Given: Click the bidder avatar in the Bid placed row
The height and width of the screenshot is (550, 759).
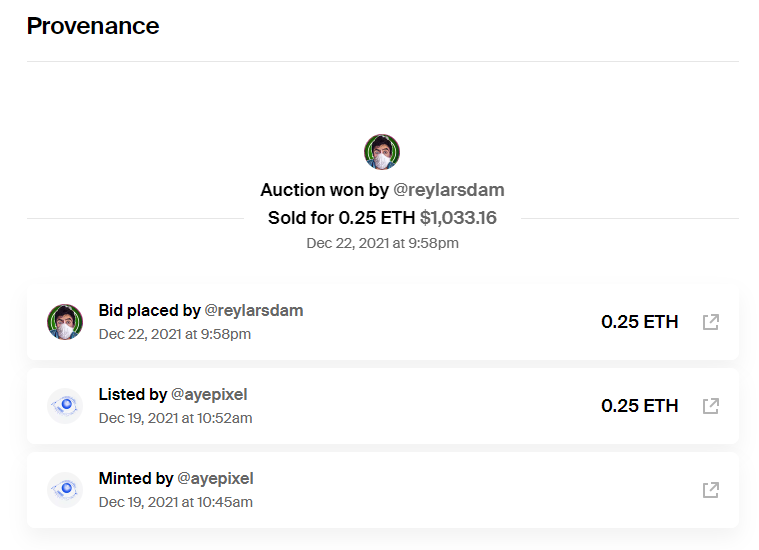Looking at the screenshot, I should pyautogui.click(x=65, y=322).
